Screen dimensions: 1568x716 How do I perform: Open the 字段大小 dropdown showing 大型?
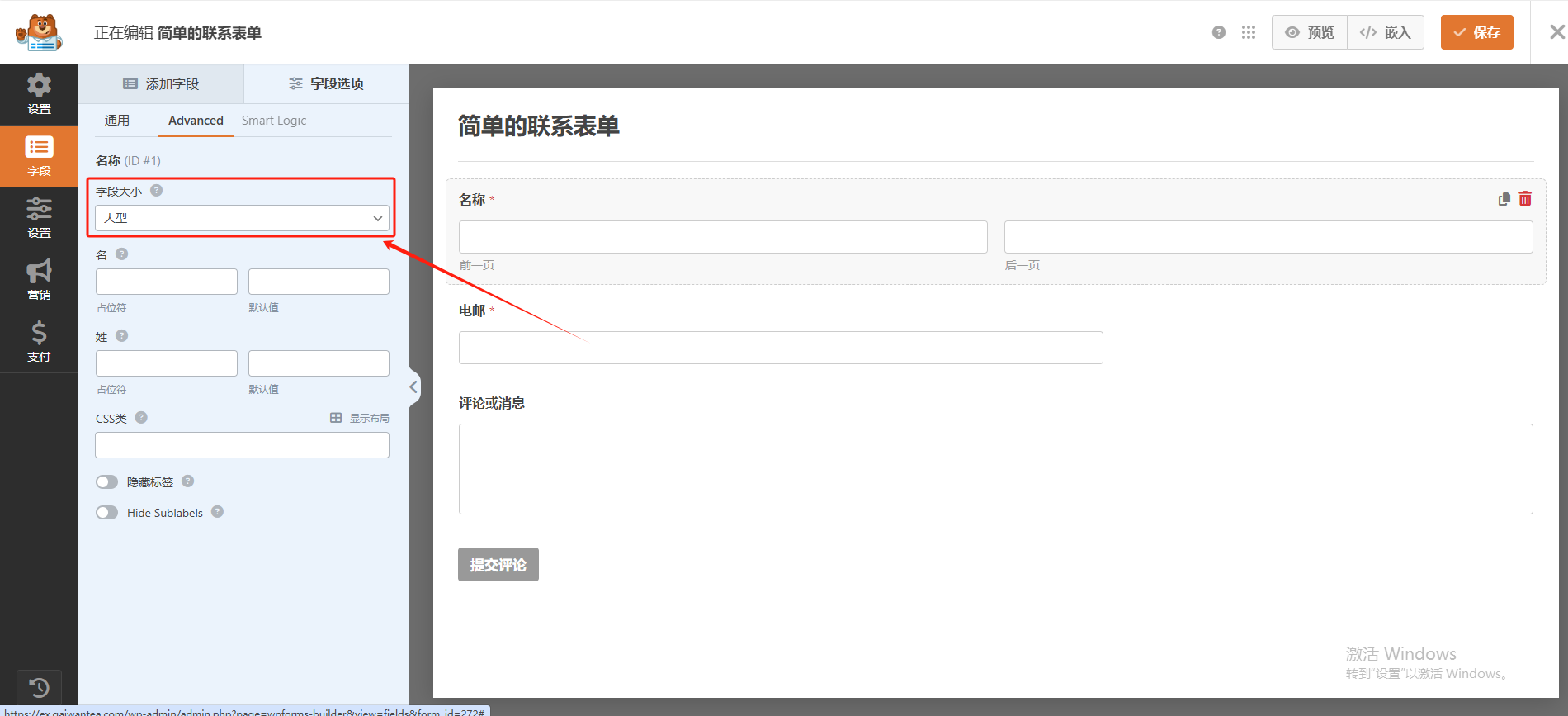pyautogui.click(x=242, y=218)
